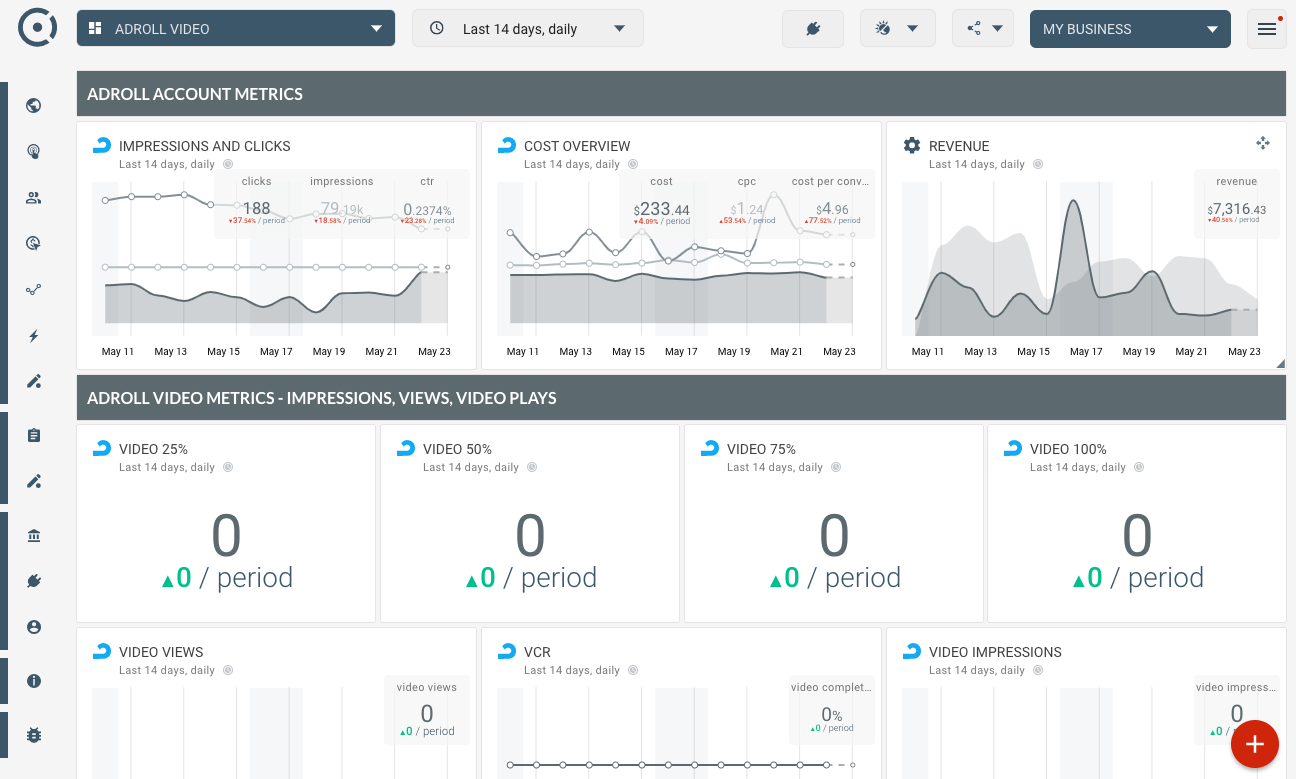The height and width of the screenshot is (779, 1296).
Task: Click the AdRoll logo on VIDEO IMPRESSIONS widget
Action: pos(912,651)
